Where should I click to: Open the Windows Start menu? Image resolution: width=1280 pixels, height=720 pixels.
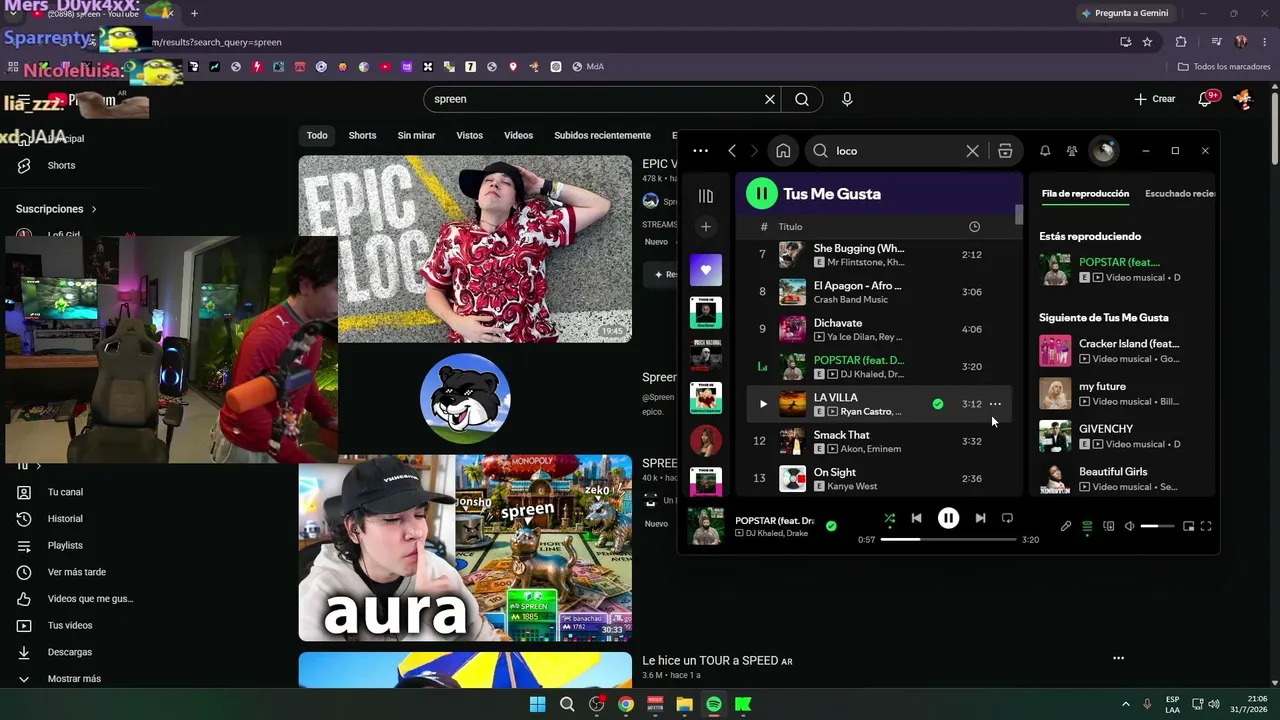coord(537,704)
